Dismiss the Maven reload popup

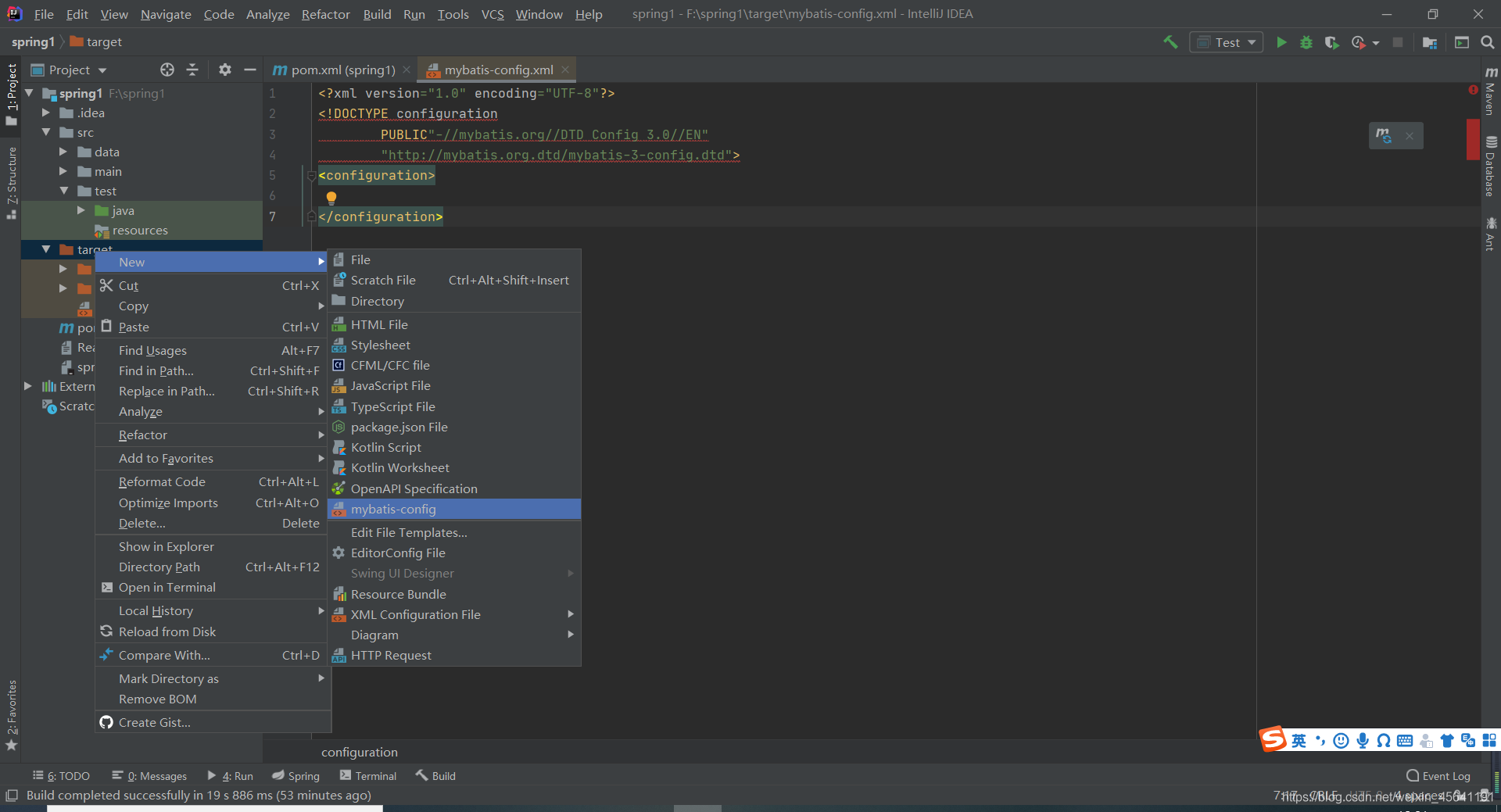point(1410,135)
